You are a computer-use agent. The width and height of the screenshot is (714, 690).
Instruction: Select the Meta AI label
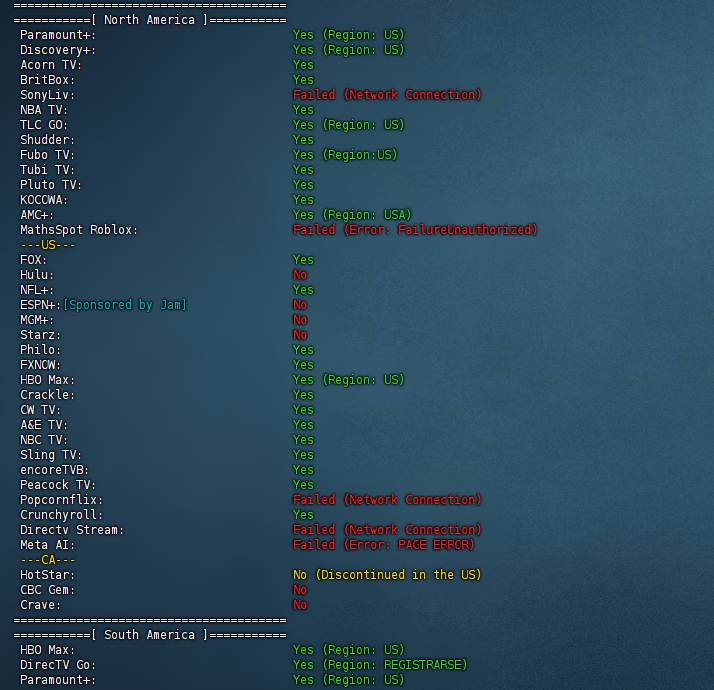click(x=47, y=545)
